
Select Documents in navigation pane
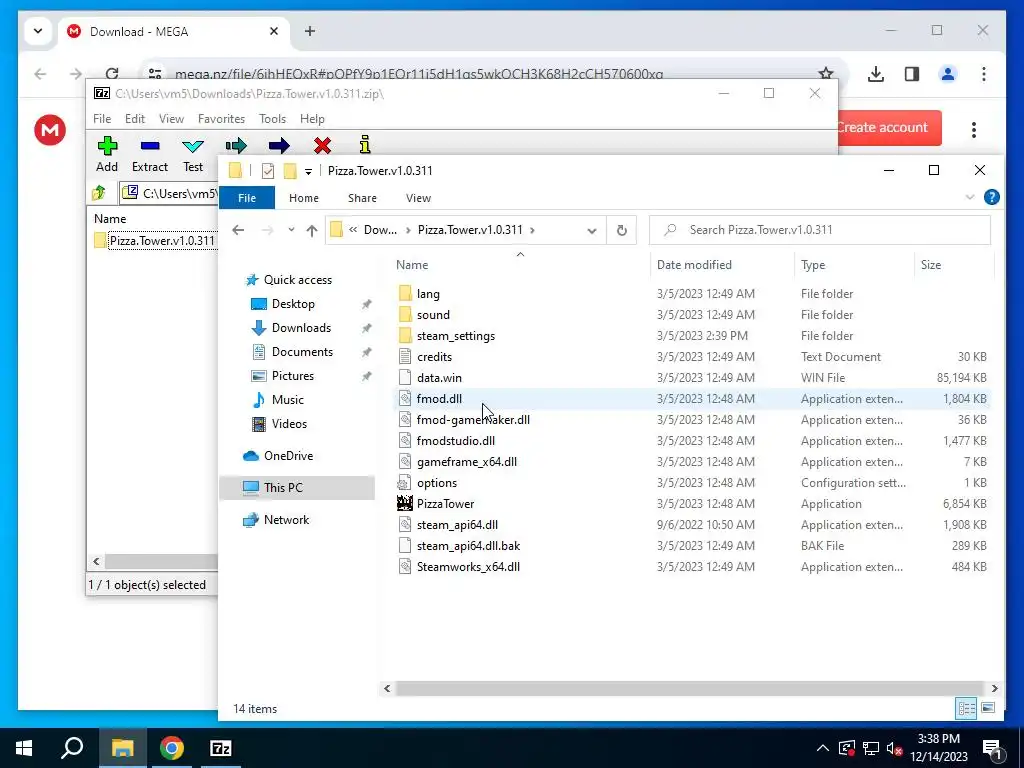tap(302, 352)
